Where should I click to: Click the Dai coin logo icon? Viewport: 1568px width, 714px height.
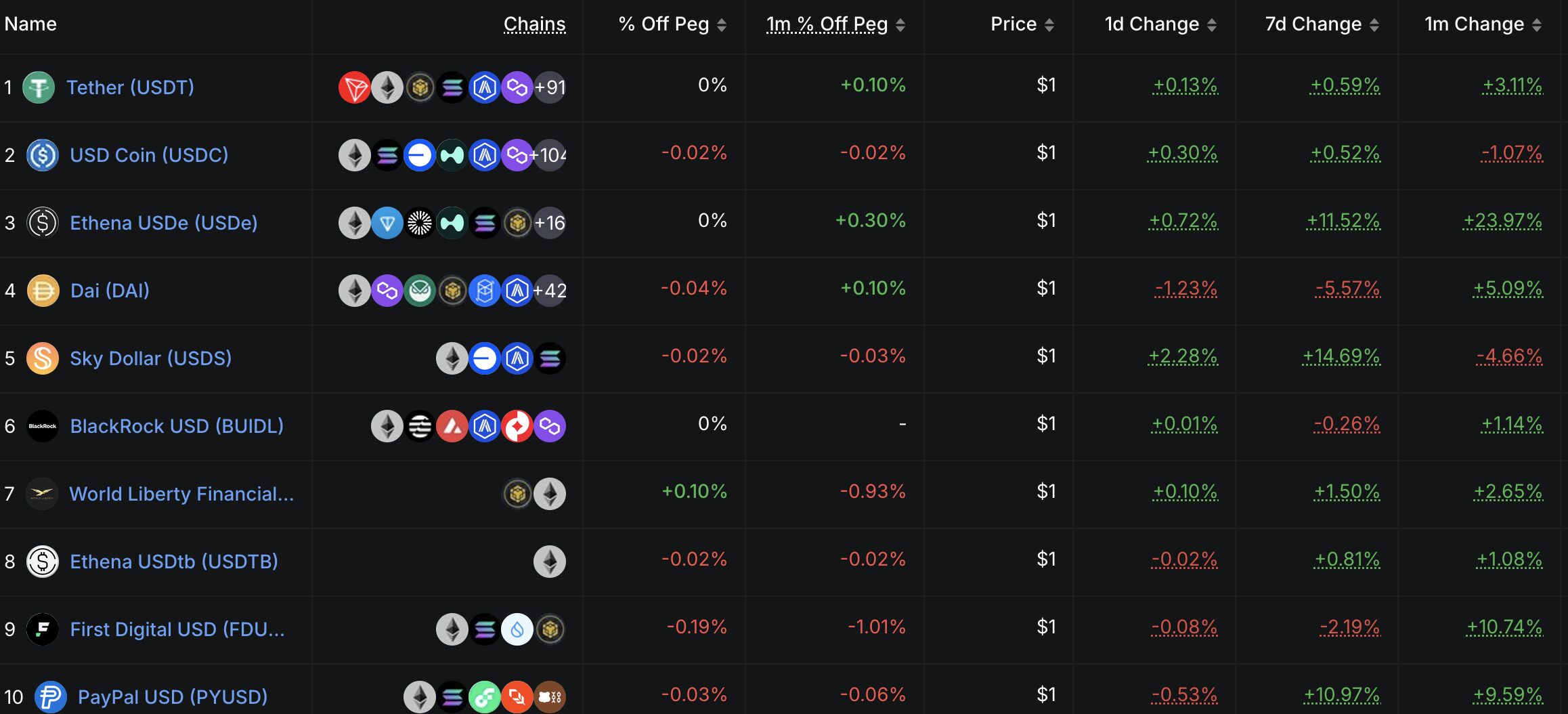43,291
